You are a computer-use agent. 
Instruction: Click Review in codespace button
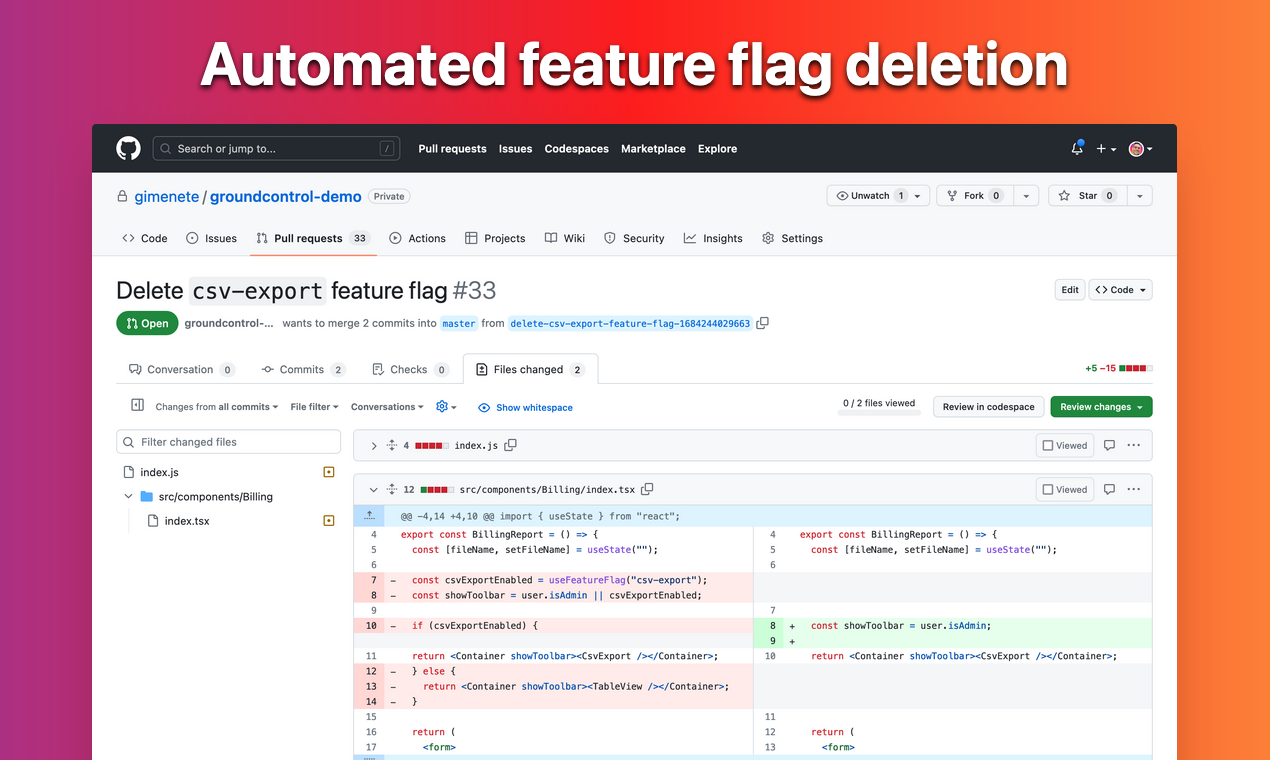[989, 407]
